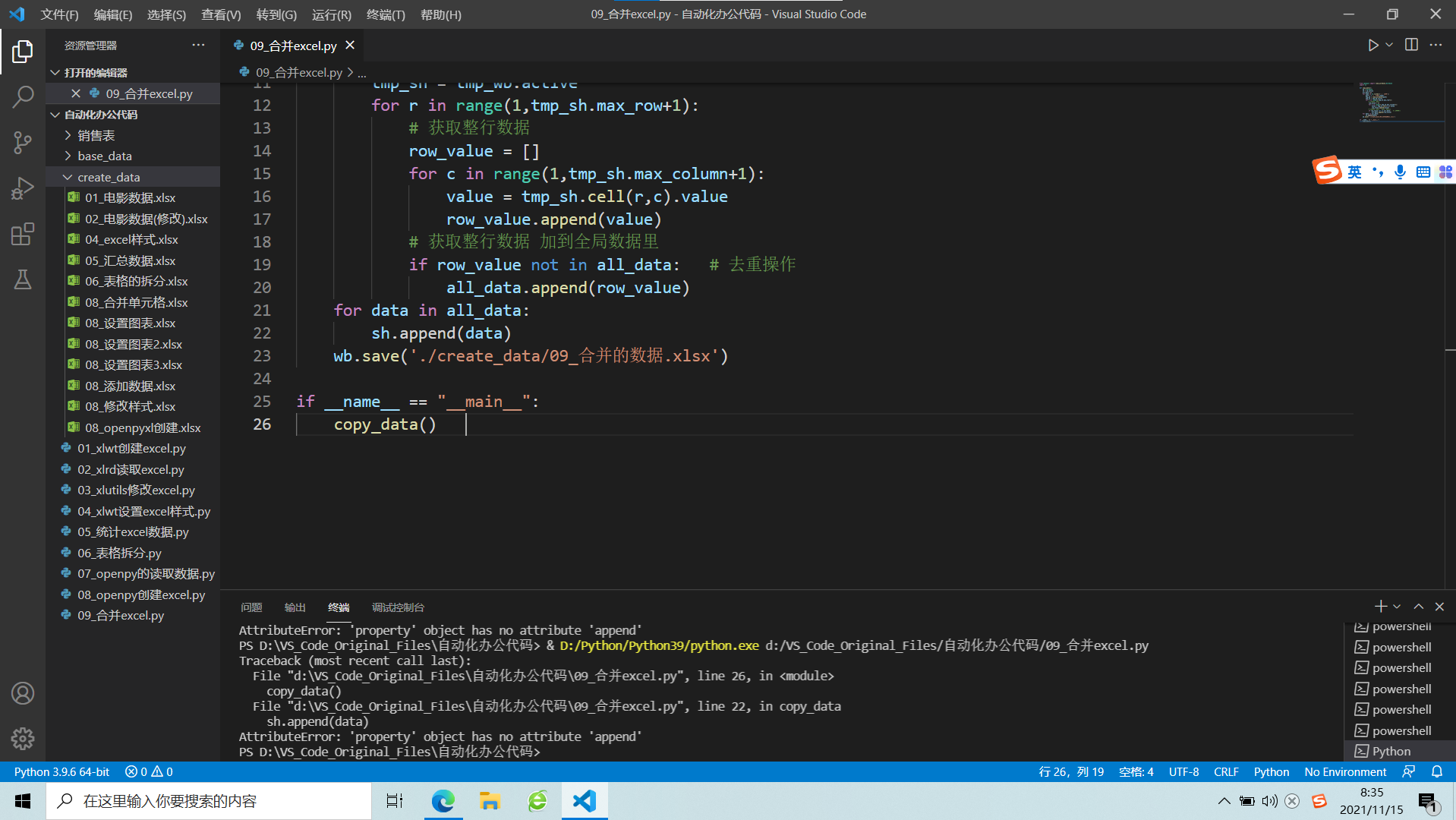This screenshot has width=1456, height=820.
Task: Open the Manage gear settings icon
Action: 23,738
